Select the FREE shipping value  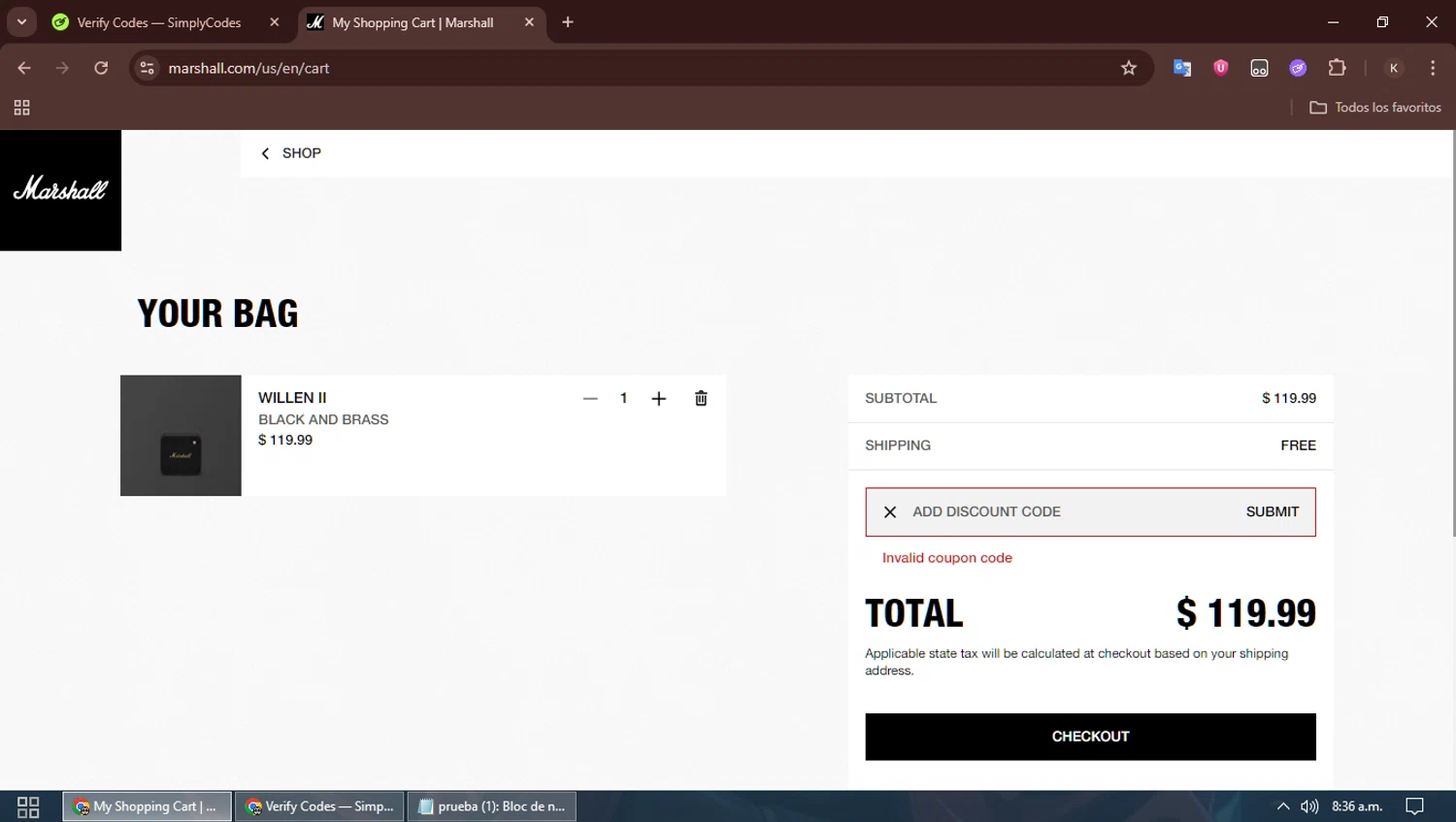(x=1299, y=445)
